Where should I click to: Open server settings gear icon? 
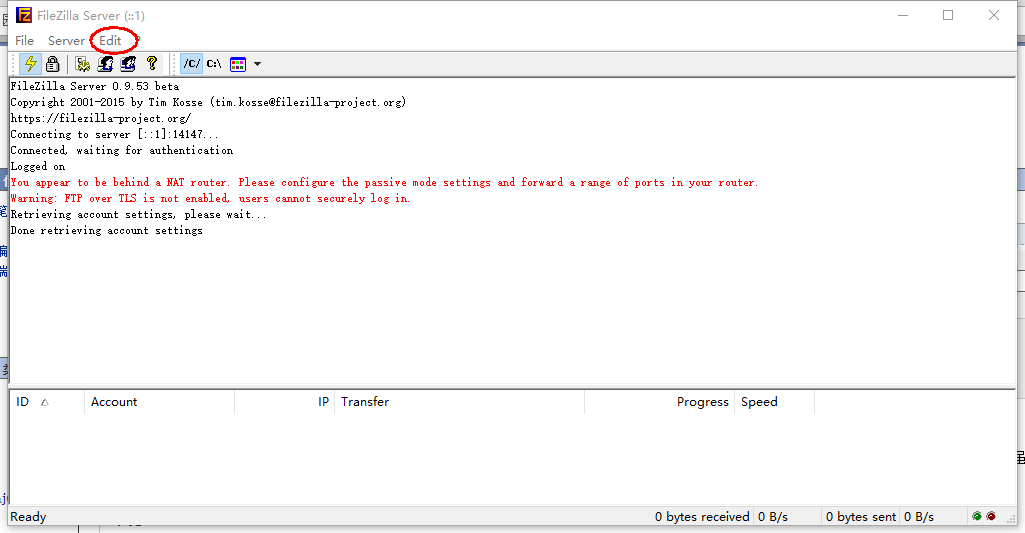(82, 63)
